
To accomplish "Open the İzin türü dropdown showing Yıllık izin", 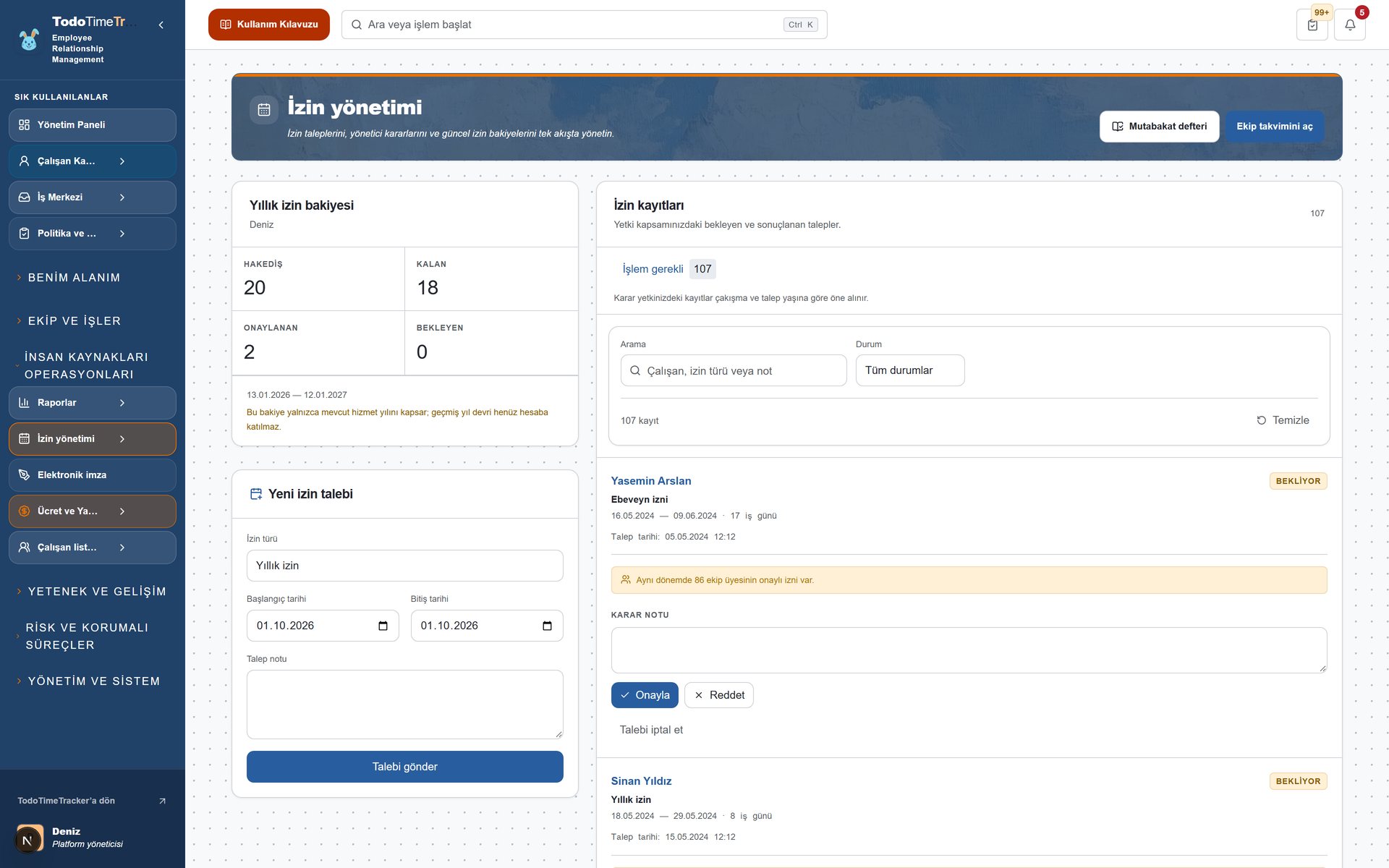I will [404, 566].
